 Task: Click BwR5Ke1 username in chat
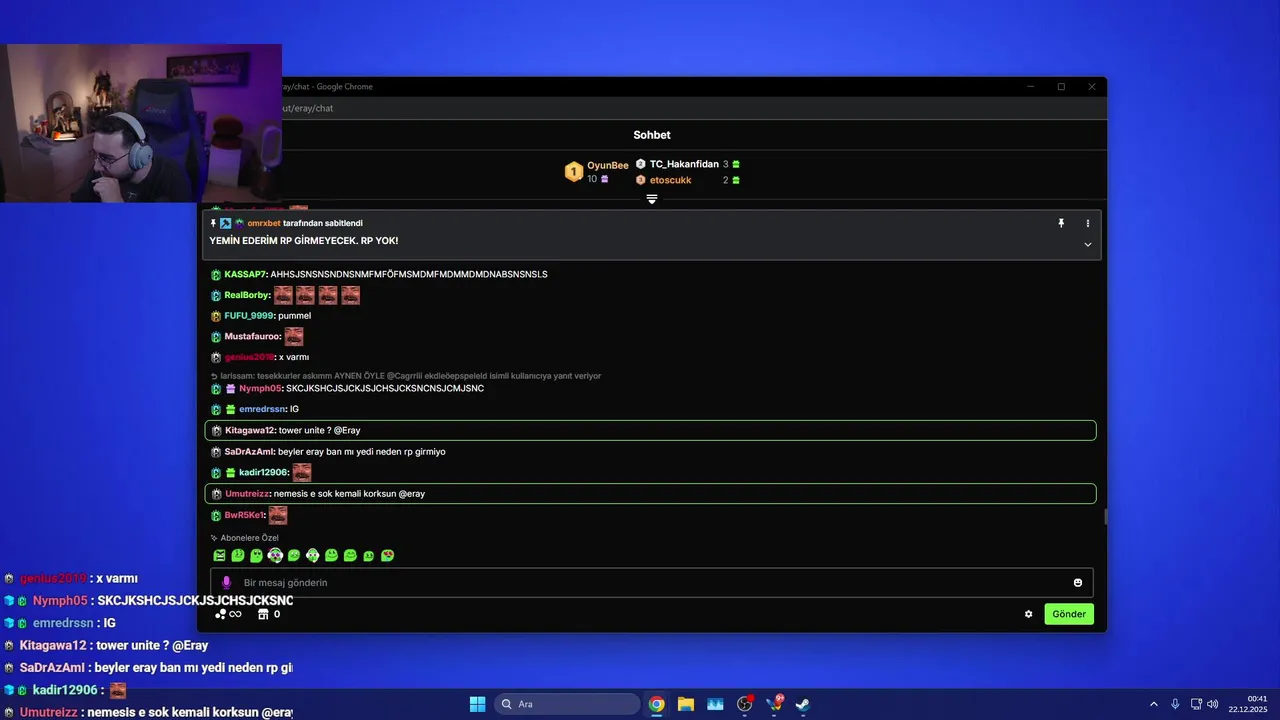tap(244, 515)
